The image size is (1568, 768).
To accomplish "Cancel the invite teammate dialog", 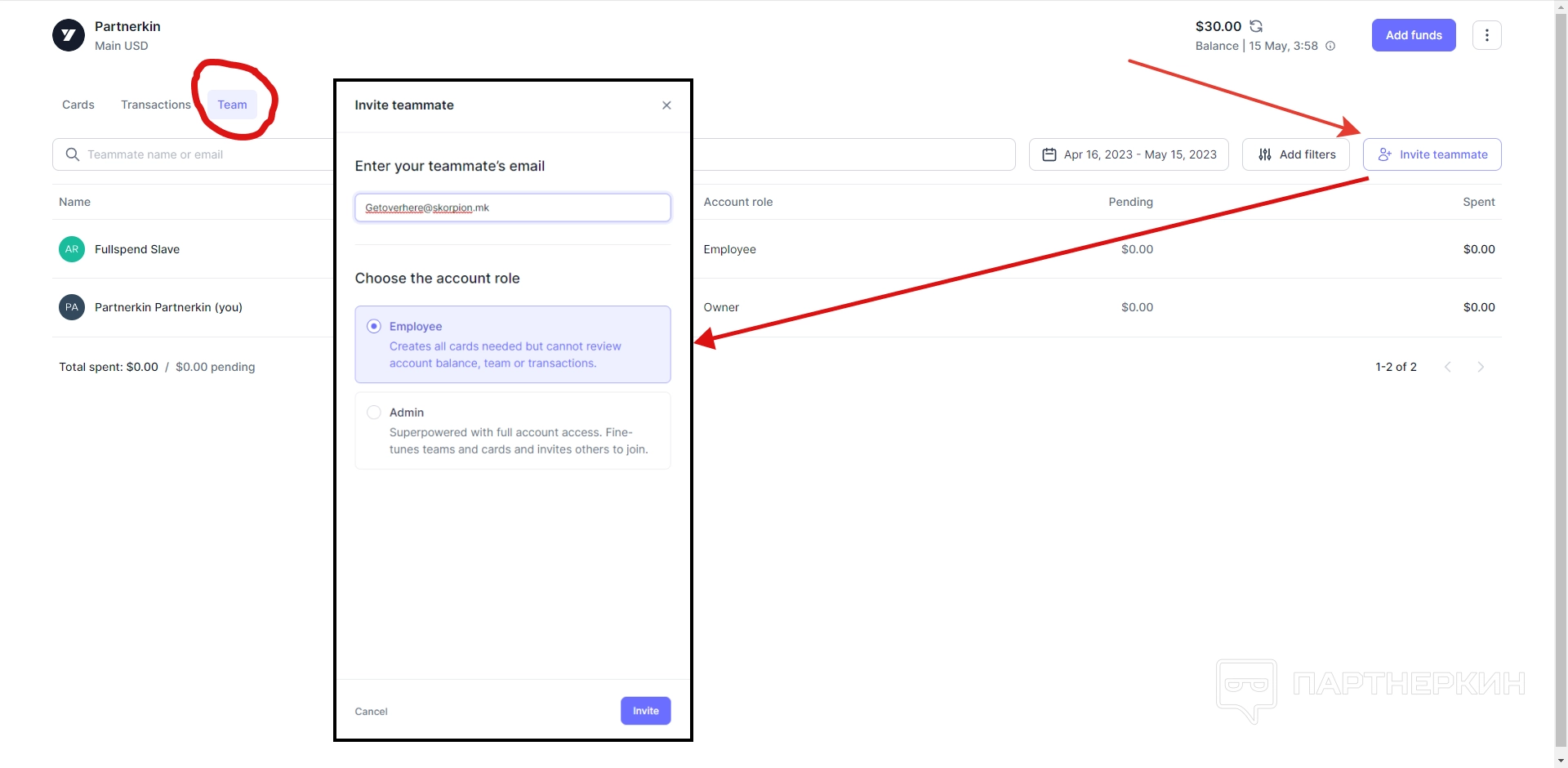I will (371, 712).
